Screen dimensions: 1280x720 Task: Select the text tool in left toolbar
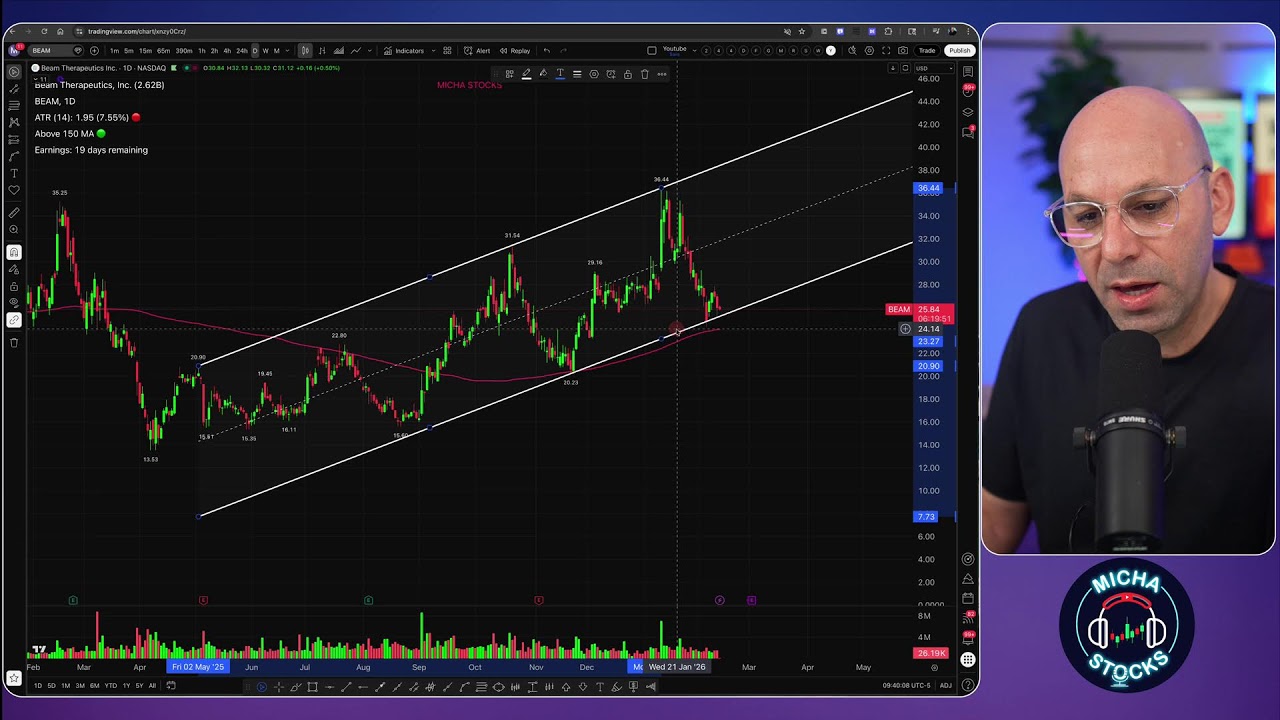(14, 172)
